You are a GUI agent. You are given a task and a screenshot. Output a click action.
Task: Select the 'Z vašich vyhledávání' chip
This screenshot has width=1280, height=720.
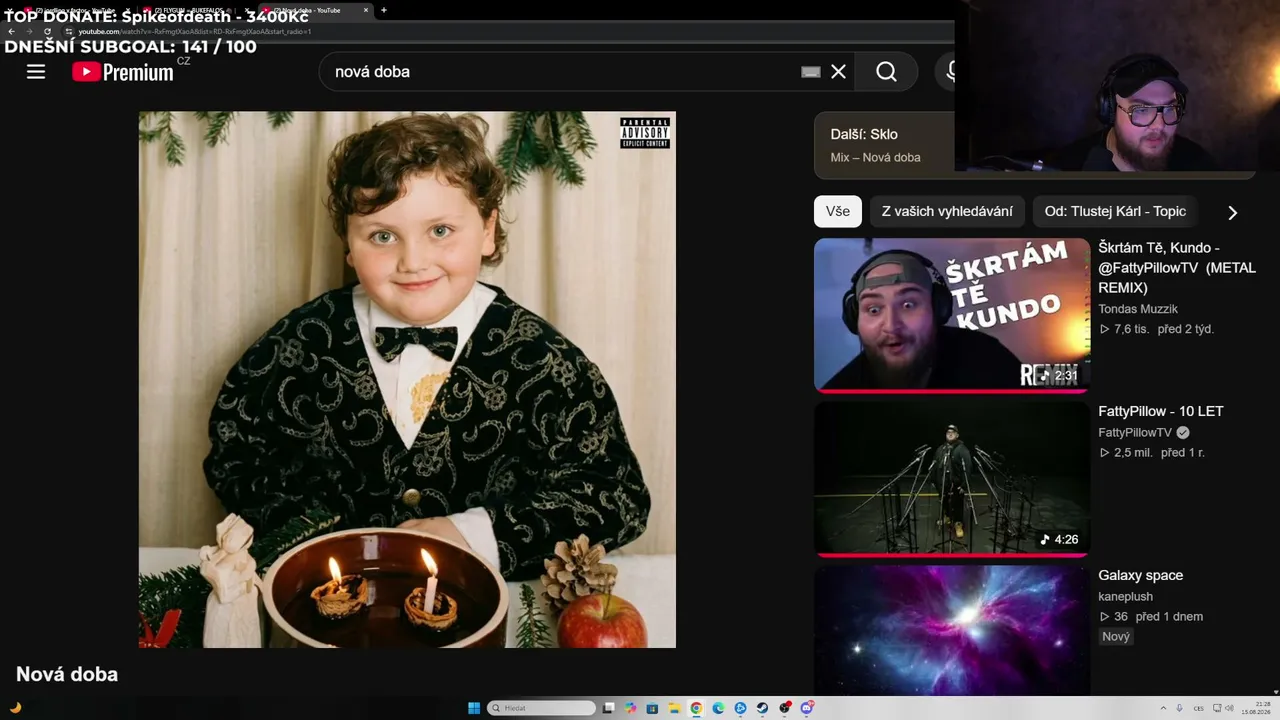(x=947, y=211)
